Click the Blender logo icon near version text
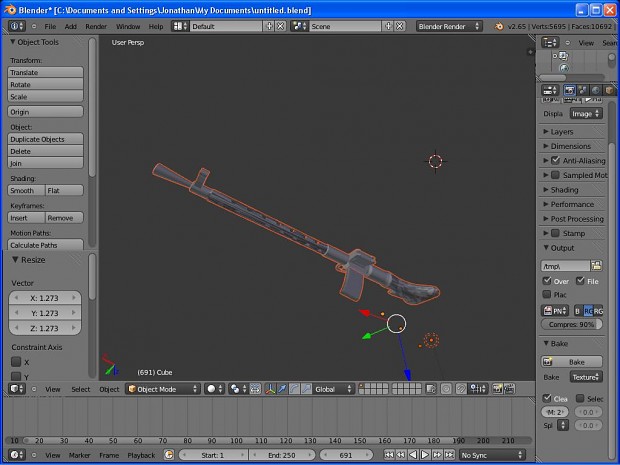This screenshot has height=465, width=620. pyautogui.click(x=499, y=26)
